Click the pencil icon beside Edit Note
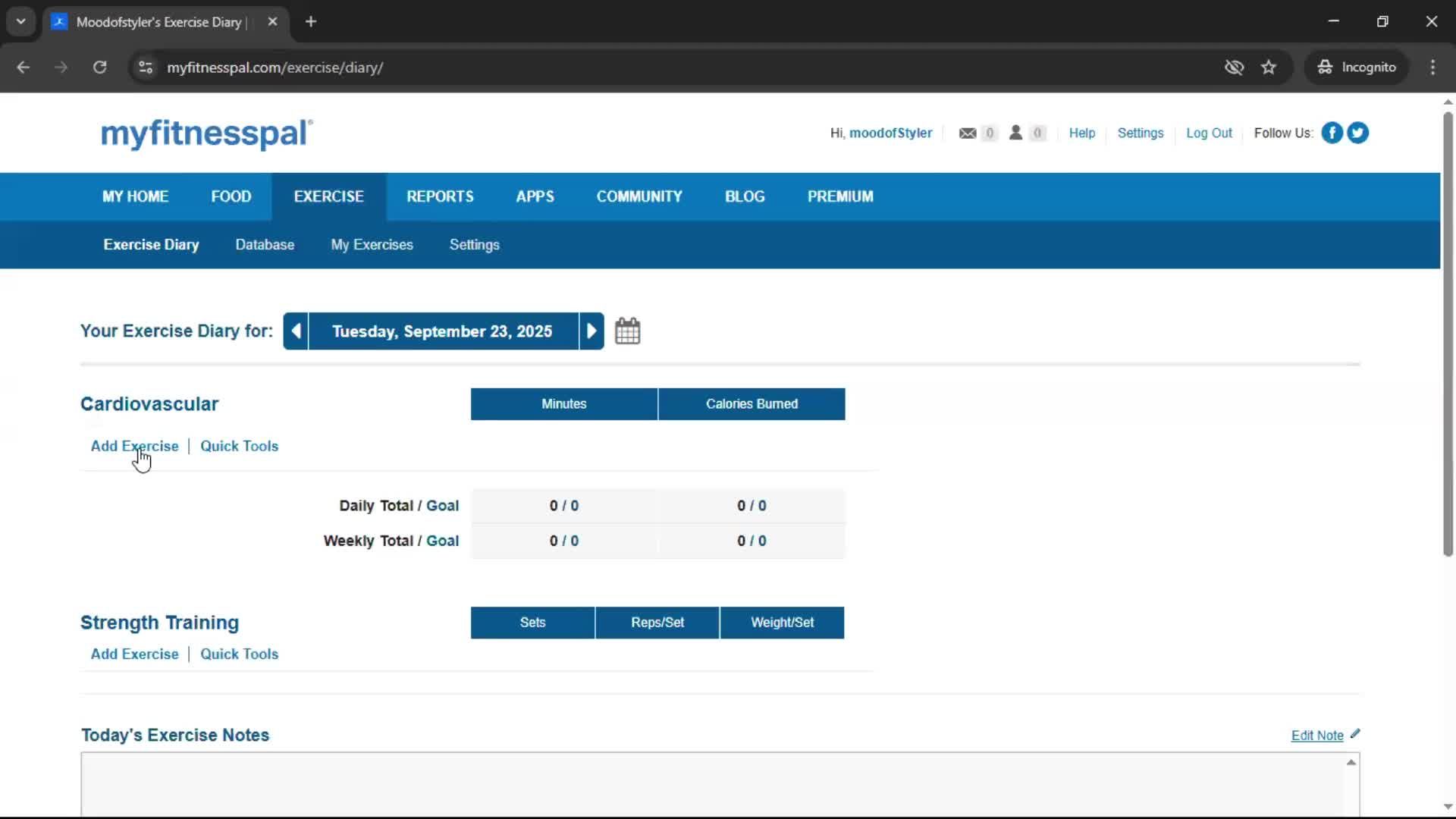Screen dimensions: 1456x819 [1355, 734]
